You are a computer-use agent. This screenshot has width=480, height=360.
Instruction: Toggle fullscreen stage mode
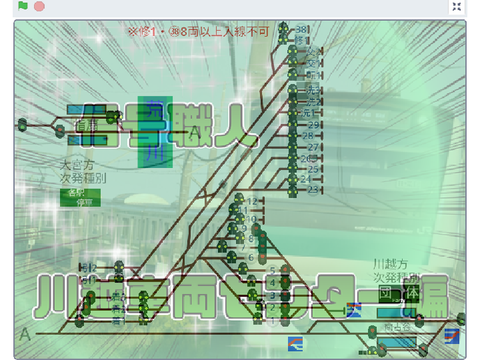tap(457, 6)
